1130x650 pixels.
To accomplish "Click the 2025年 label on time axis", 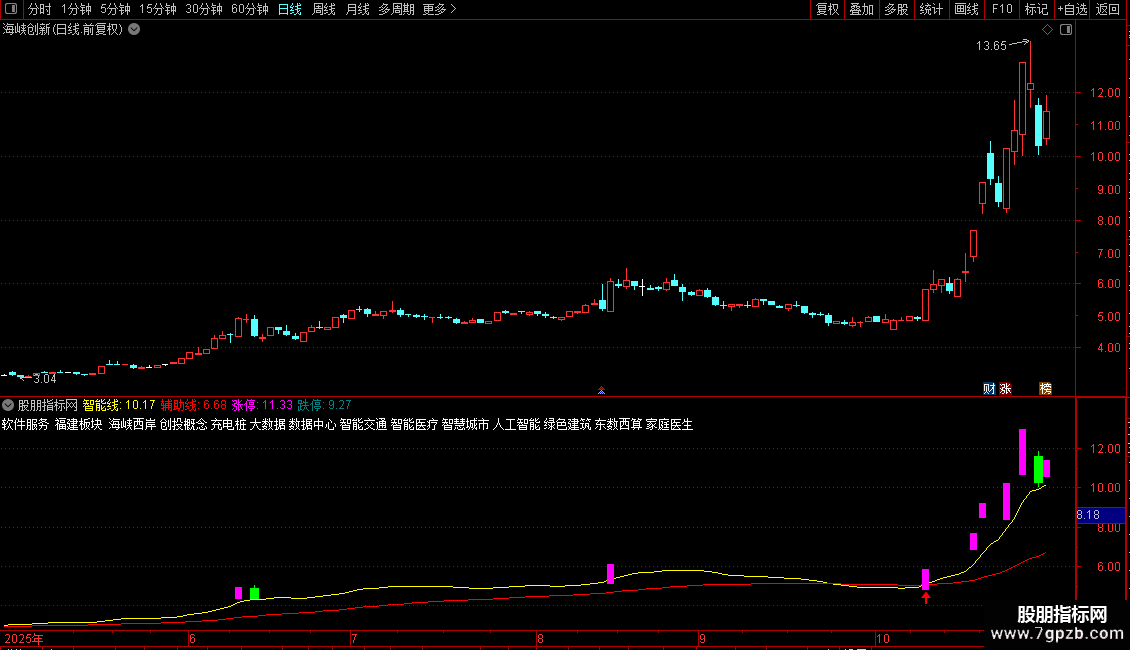I will pyautogui.click(x=24, y=638).
